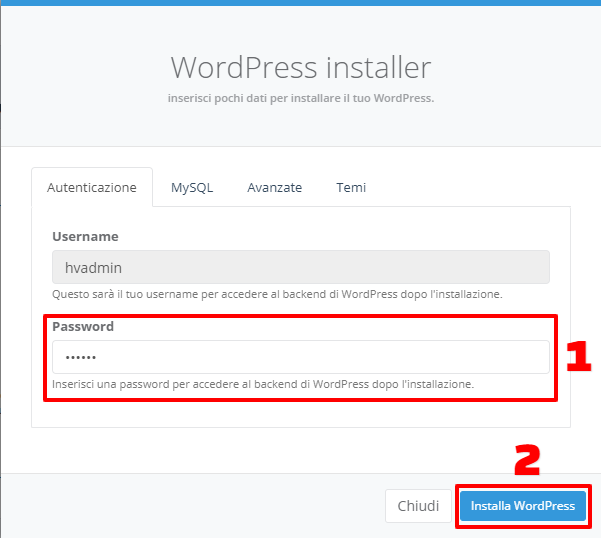Focus the Password input field
The height and width of the screenshot is (538, 601).
point(301,357)
